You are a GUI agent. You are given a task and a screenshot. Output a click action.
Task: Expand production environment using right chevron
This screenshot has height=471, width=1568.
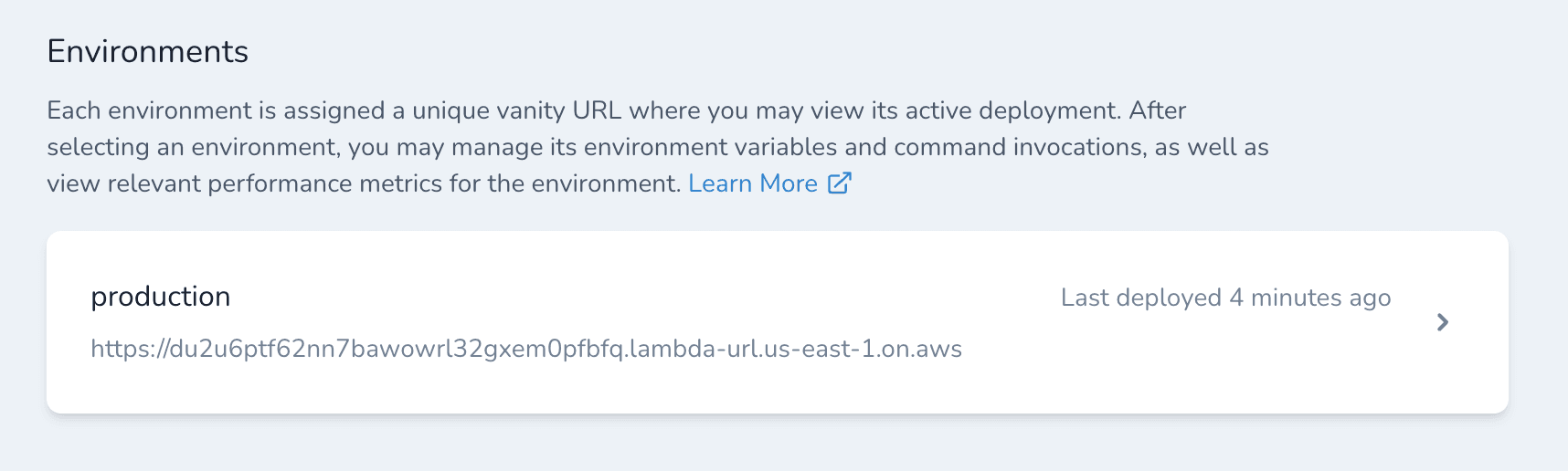tap(1443, 322)
